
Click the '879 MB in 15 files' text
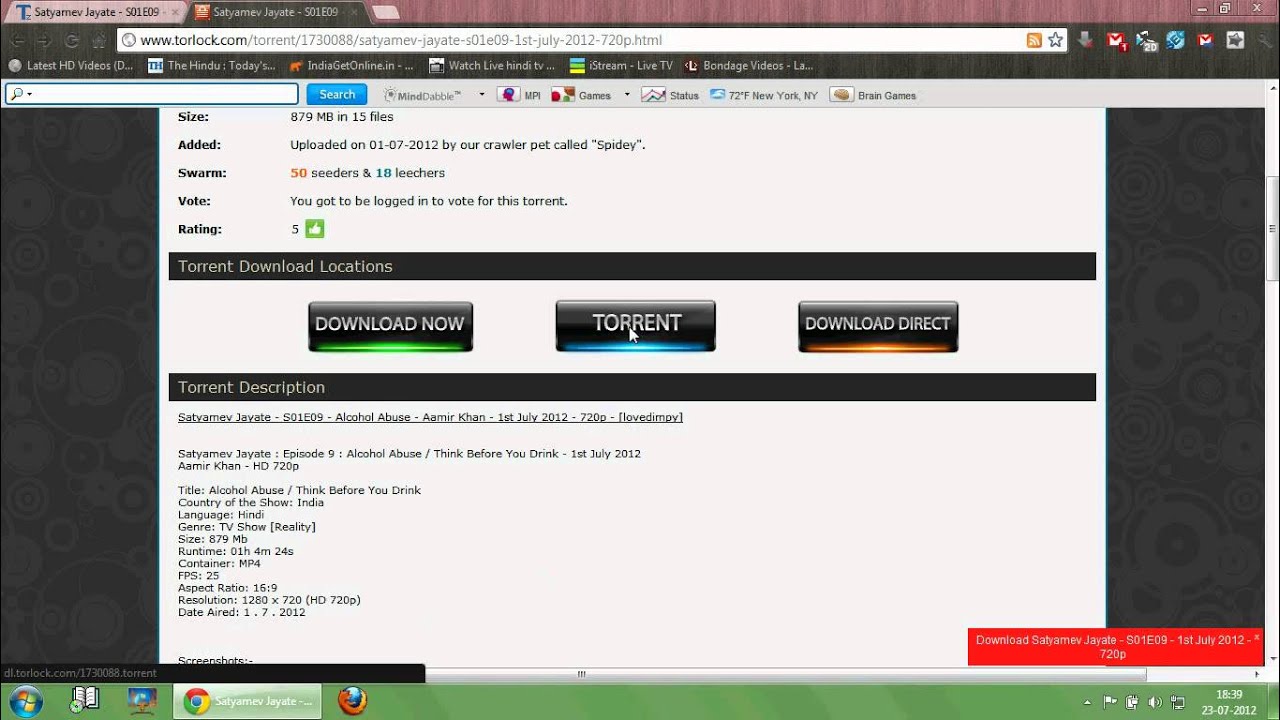click(342, 117)
